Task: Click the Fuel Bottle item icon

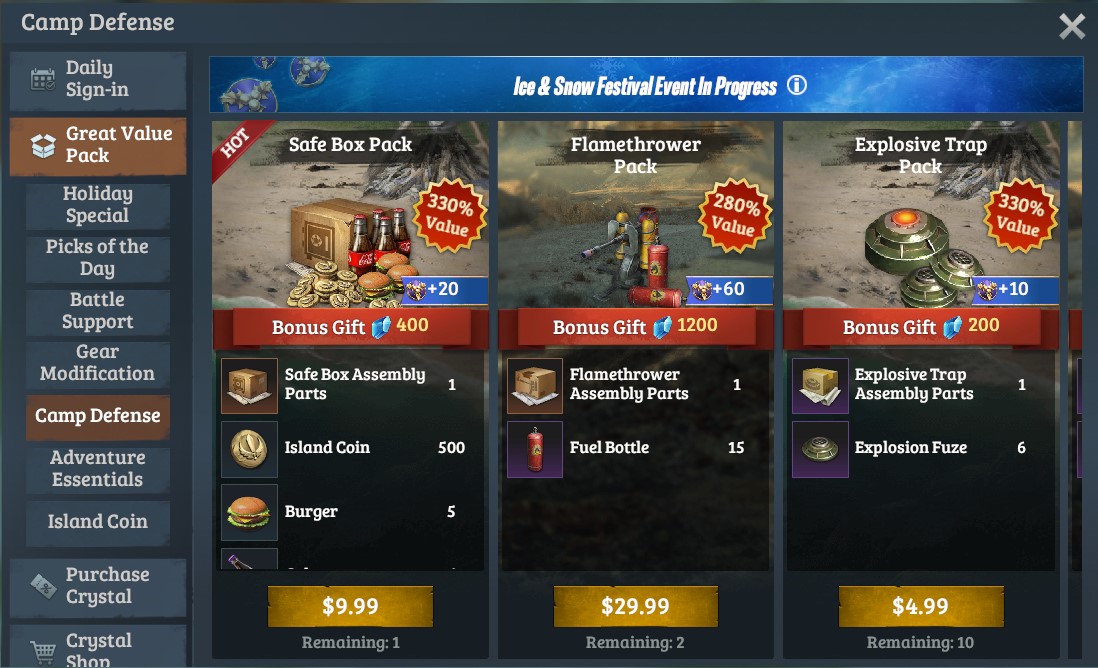Action: pyautogui.click(x=535, y=449)
